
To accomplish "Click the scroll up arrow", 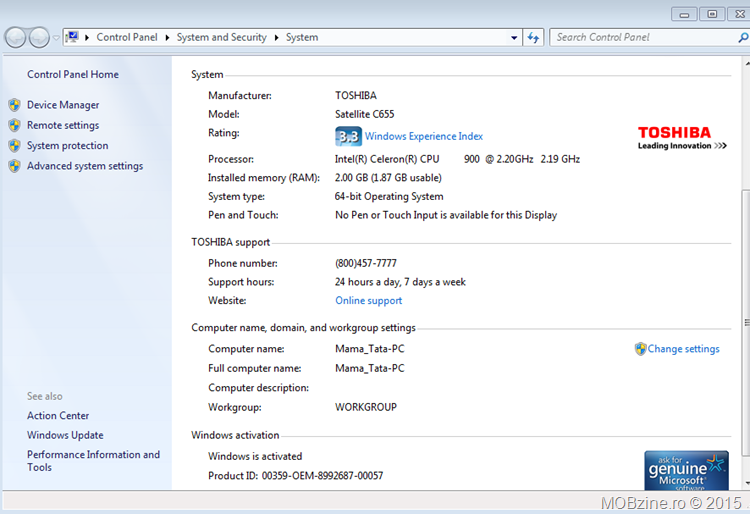I will (747, 63).
